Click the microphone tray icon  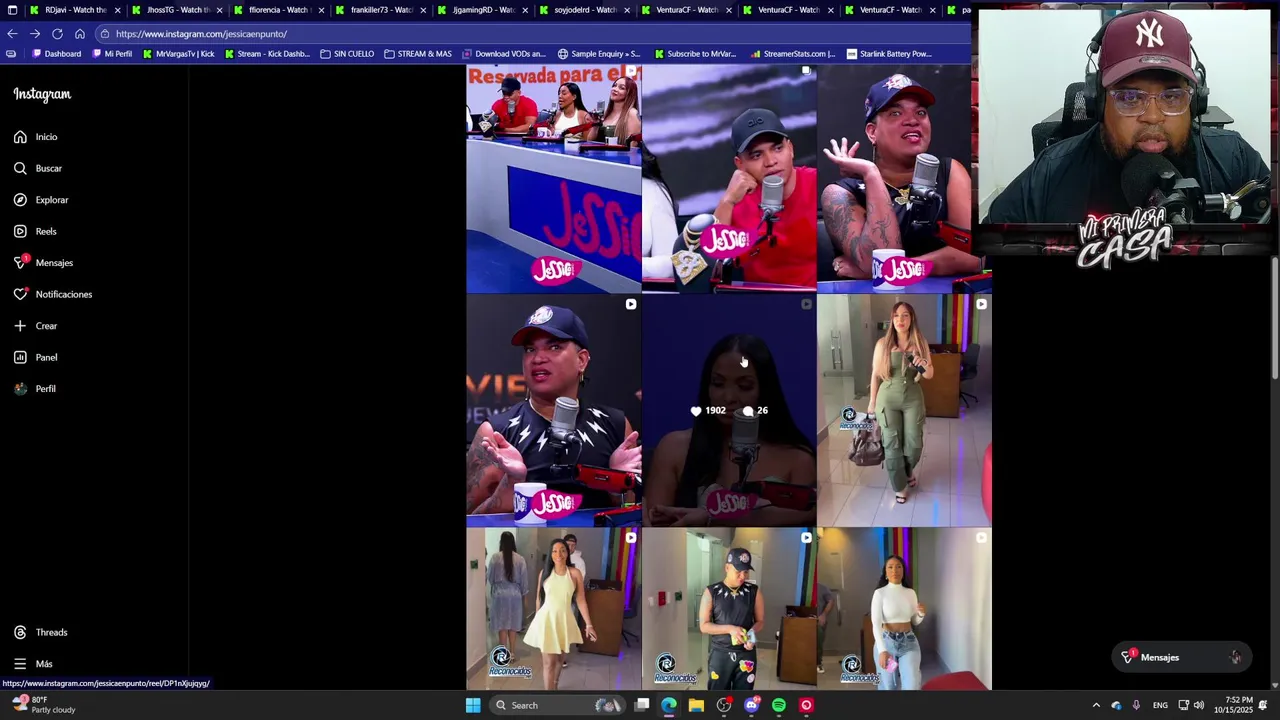click(x=1136, y=705)
